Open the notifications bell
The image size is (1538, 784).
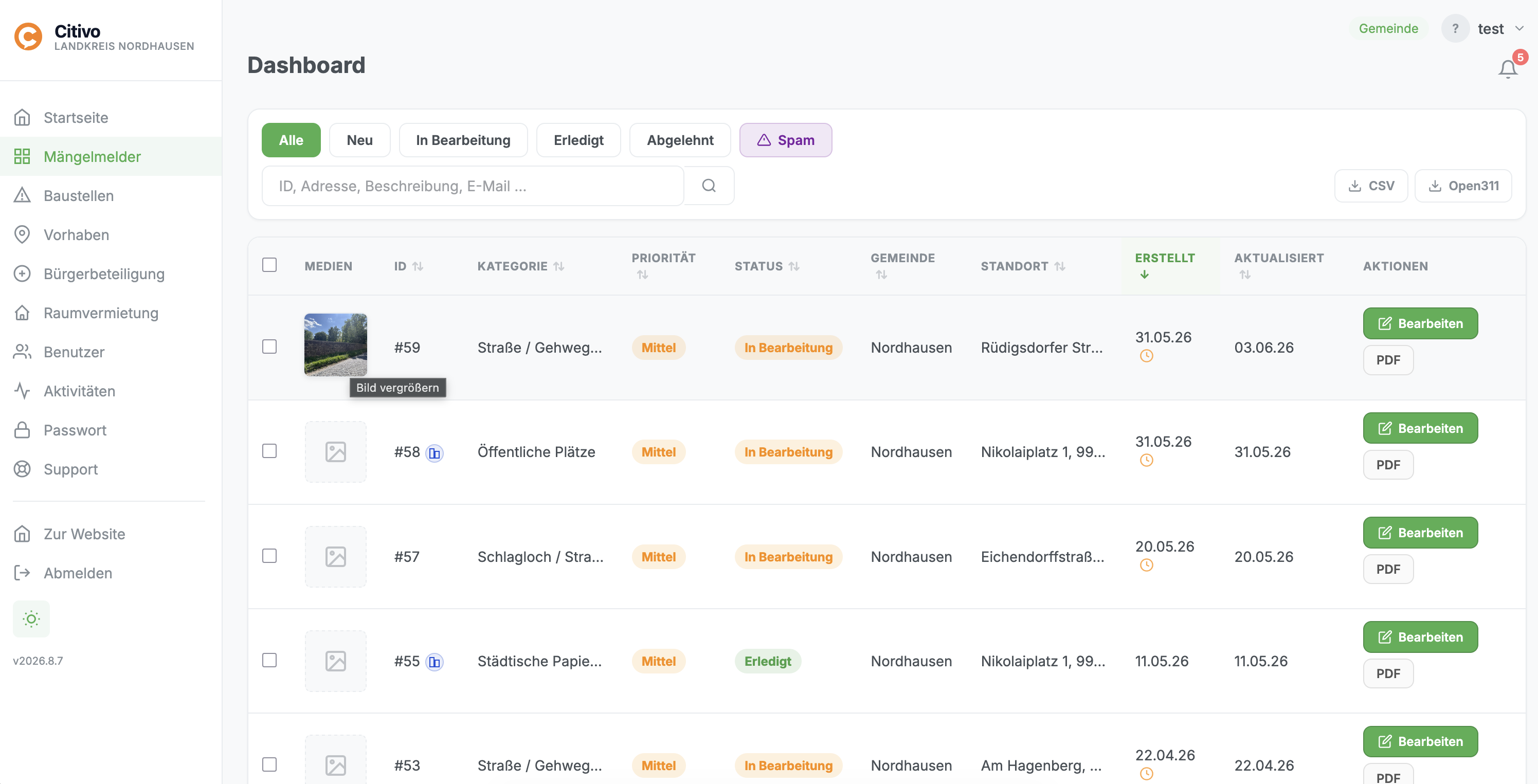(1508, 69)
